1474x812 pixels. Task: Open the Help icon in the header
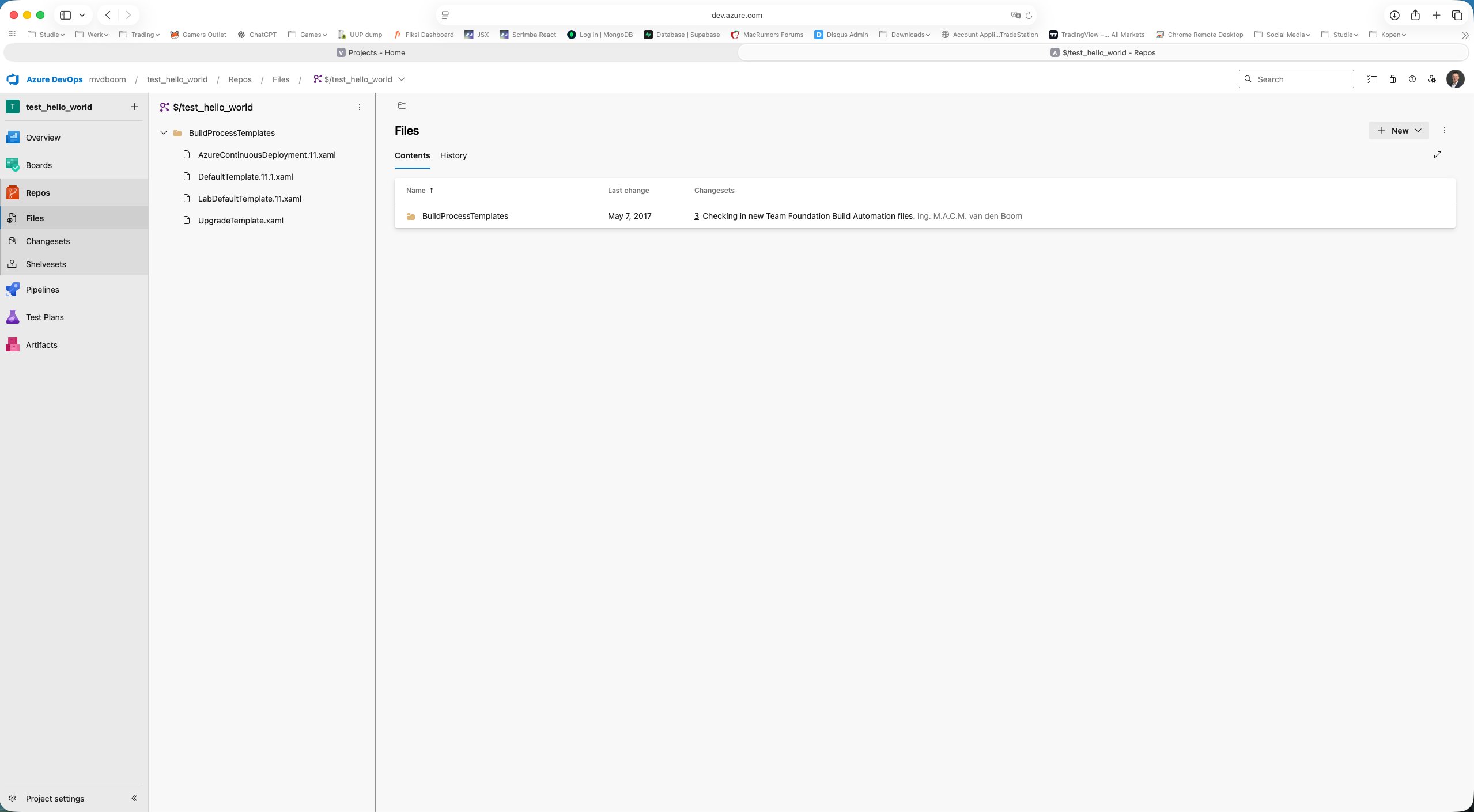click(1411, 79)
